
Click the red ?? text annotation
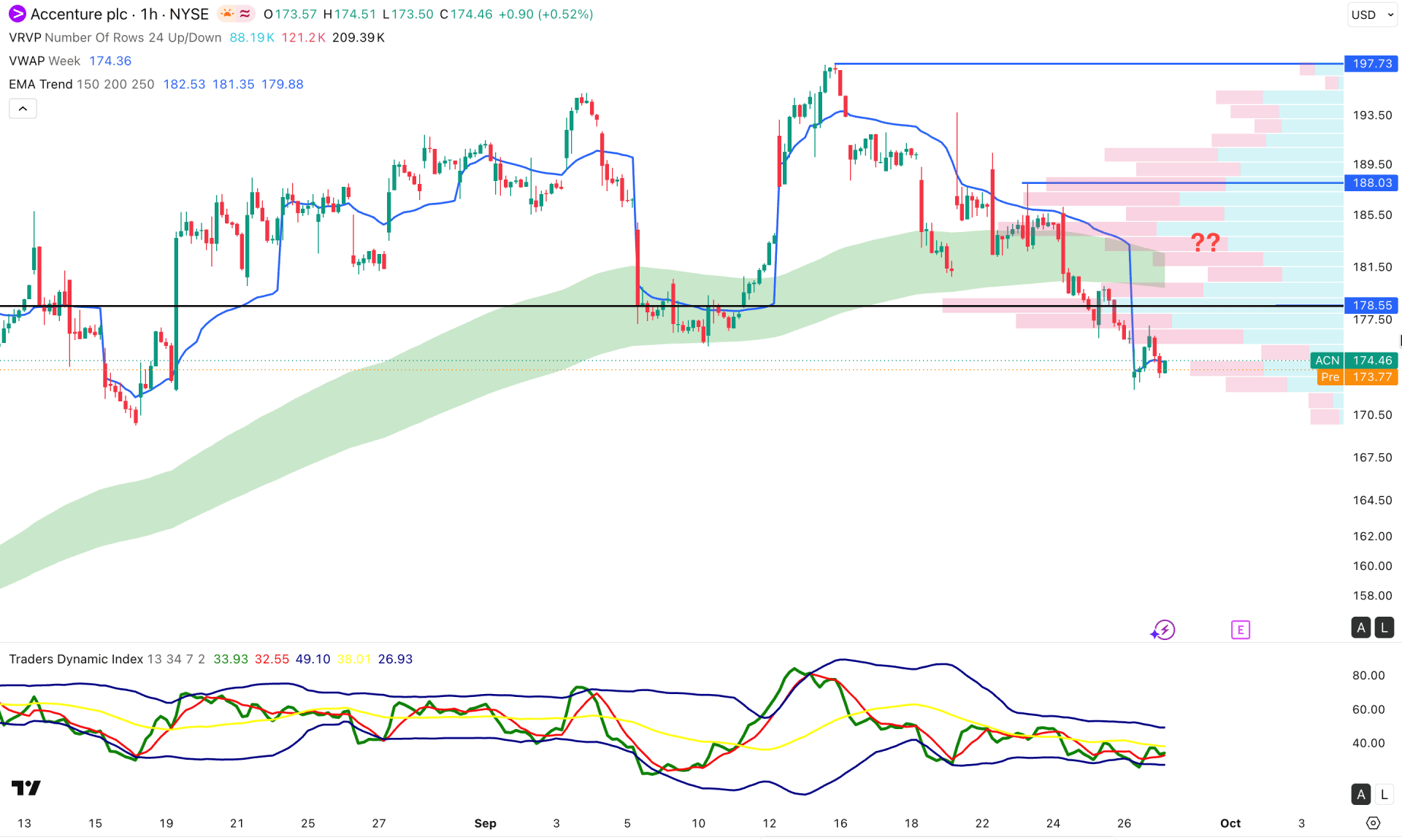[x=1206, y=242]
